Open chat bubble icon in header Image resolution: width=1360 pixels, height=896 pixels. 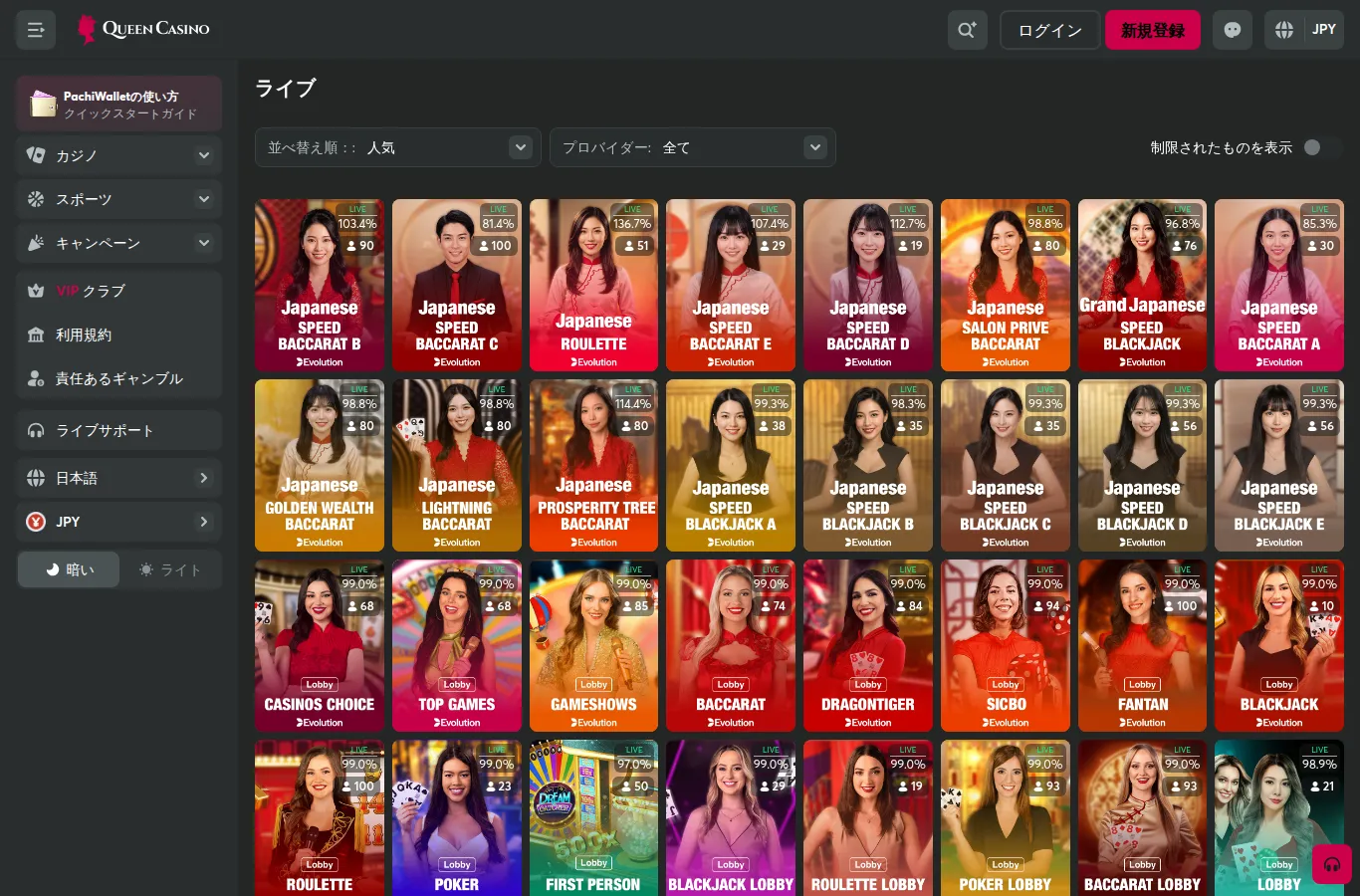click(x=1233, y=30)
